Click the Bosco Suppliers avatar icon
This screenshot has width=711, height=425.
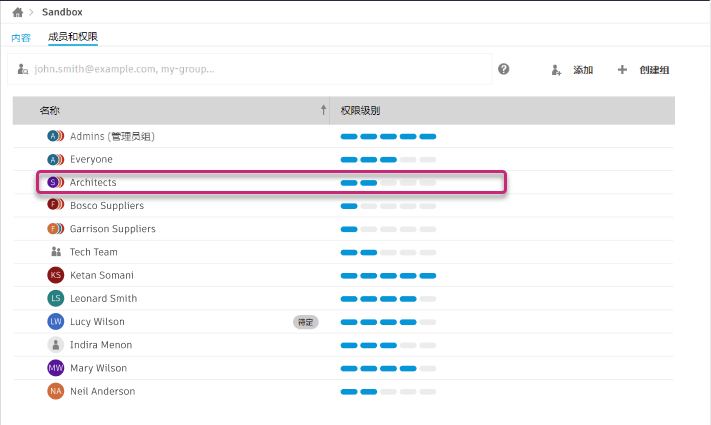point(55,205)
